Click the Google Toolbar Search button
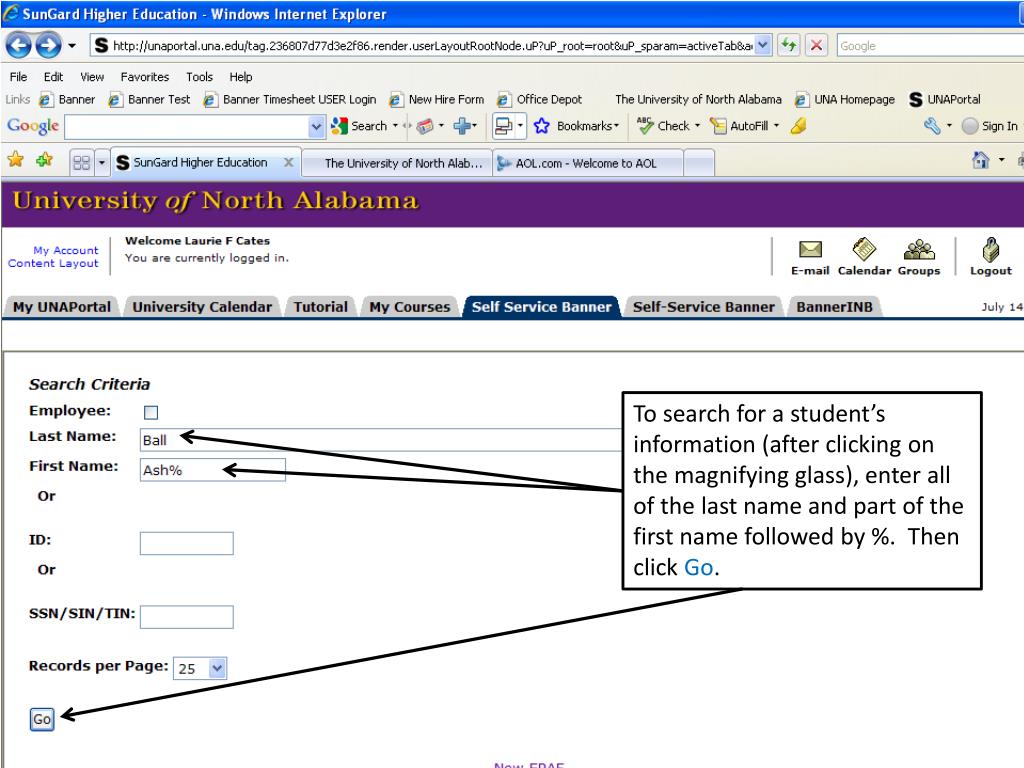The image size is (1024, 768). point(359,126)
